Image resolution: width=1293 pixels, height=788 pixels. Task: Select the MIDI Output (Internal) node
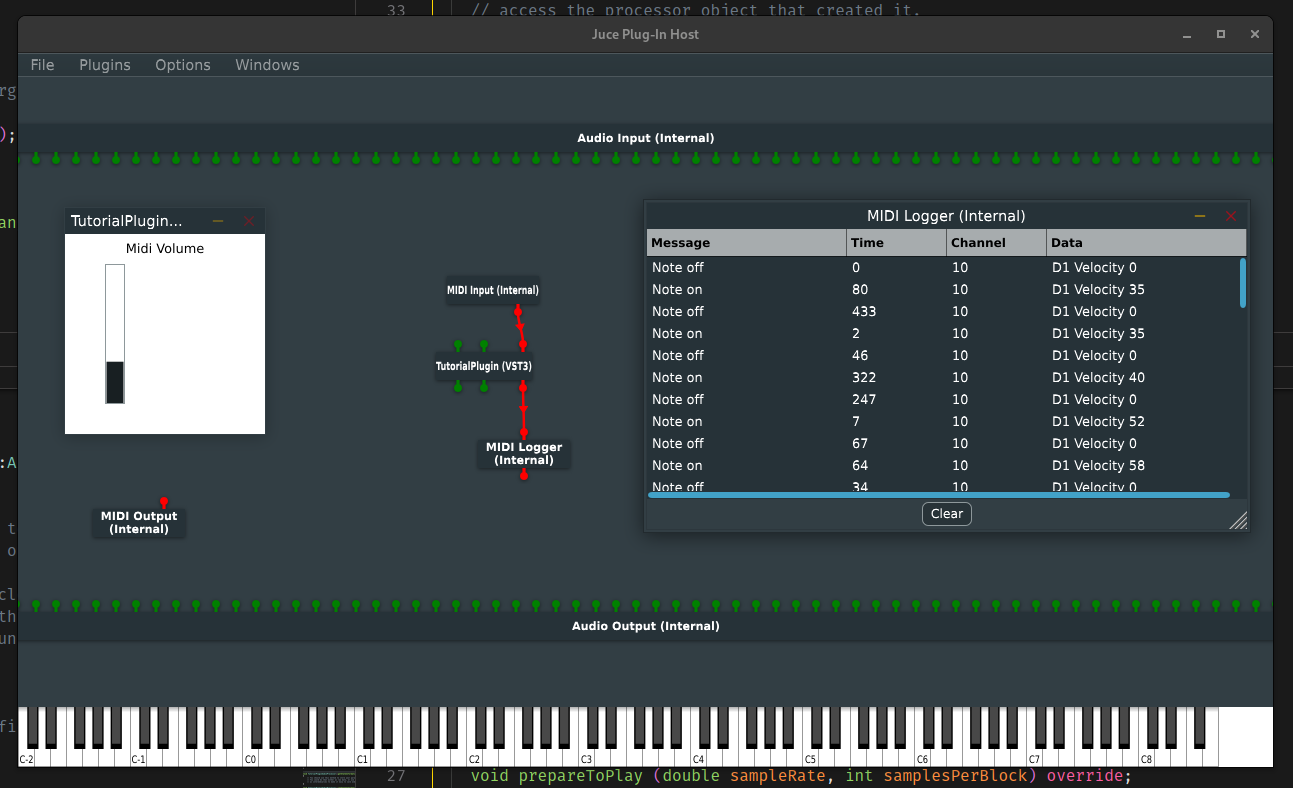pyautogui.click(x=139, y=523)
